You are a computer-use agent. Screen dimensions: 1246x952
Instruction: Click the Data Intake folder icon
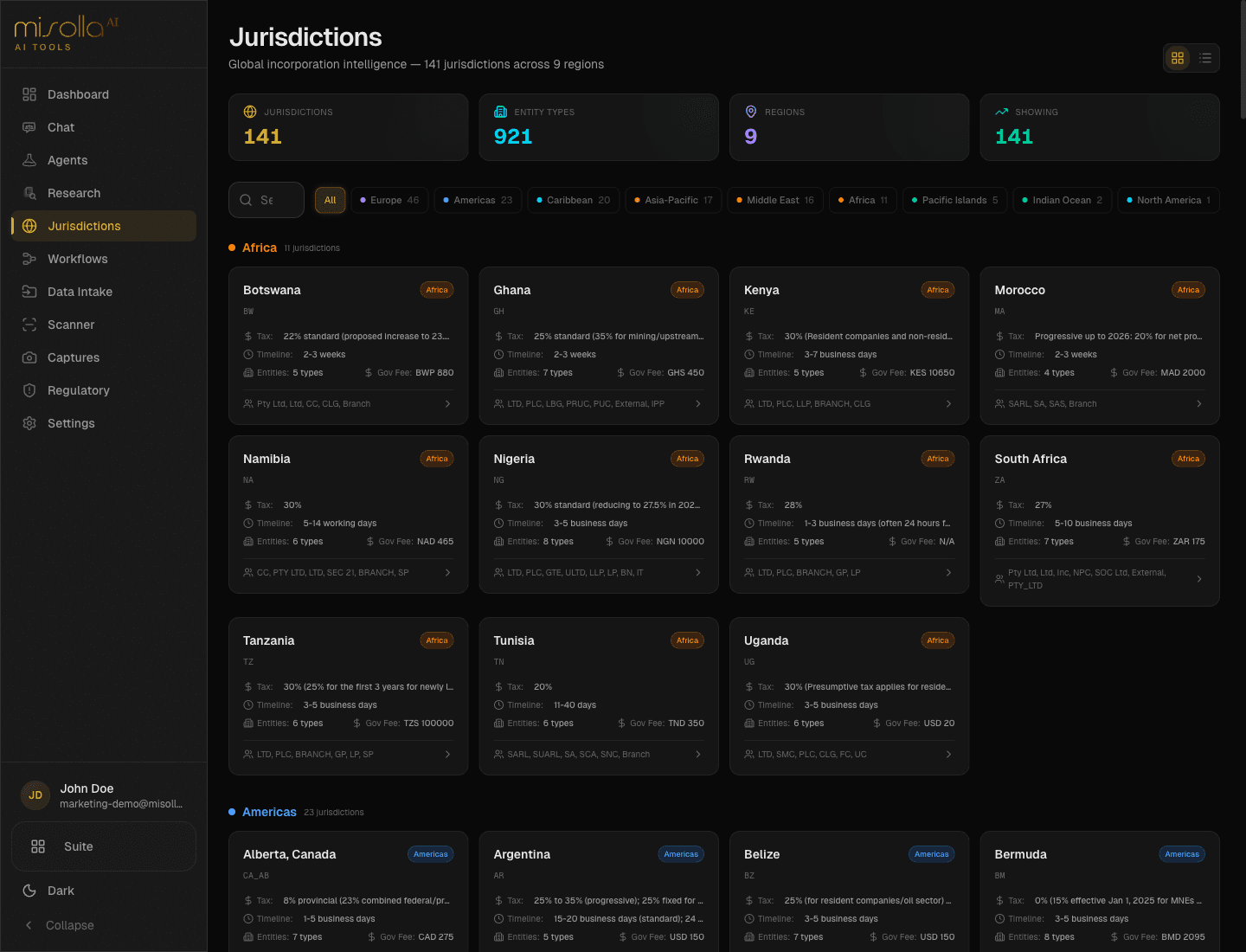coord(29,292)
